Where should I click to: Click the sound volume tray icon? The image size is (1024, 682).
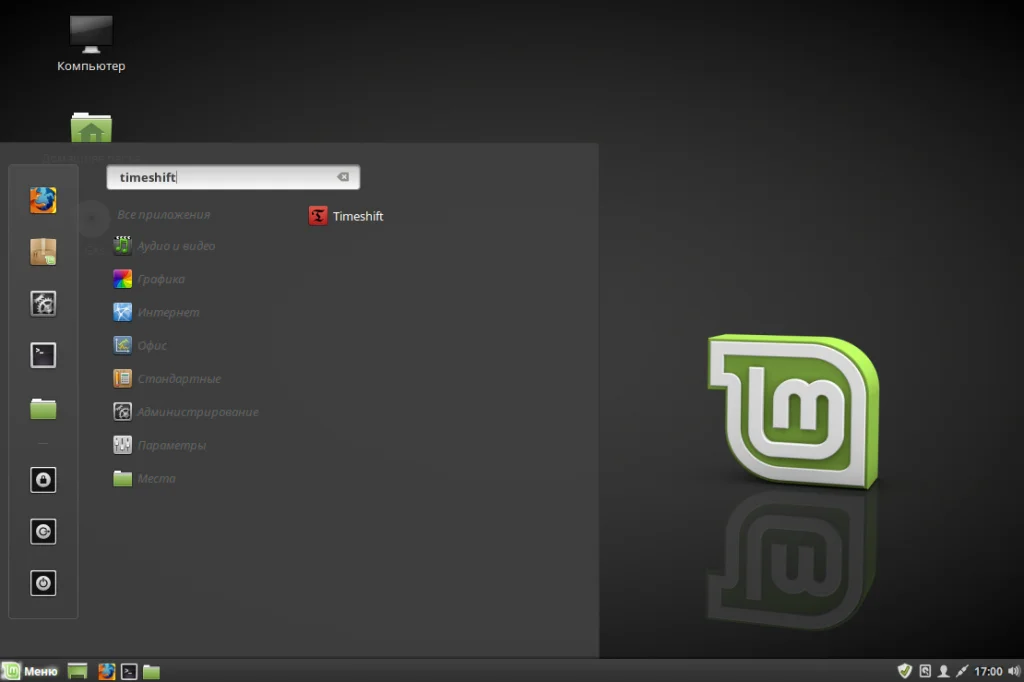click(x=1014, y=671)
